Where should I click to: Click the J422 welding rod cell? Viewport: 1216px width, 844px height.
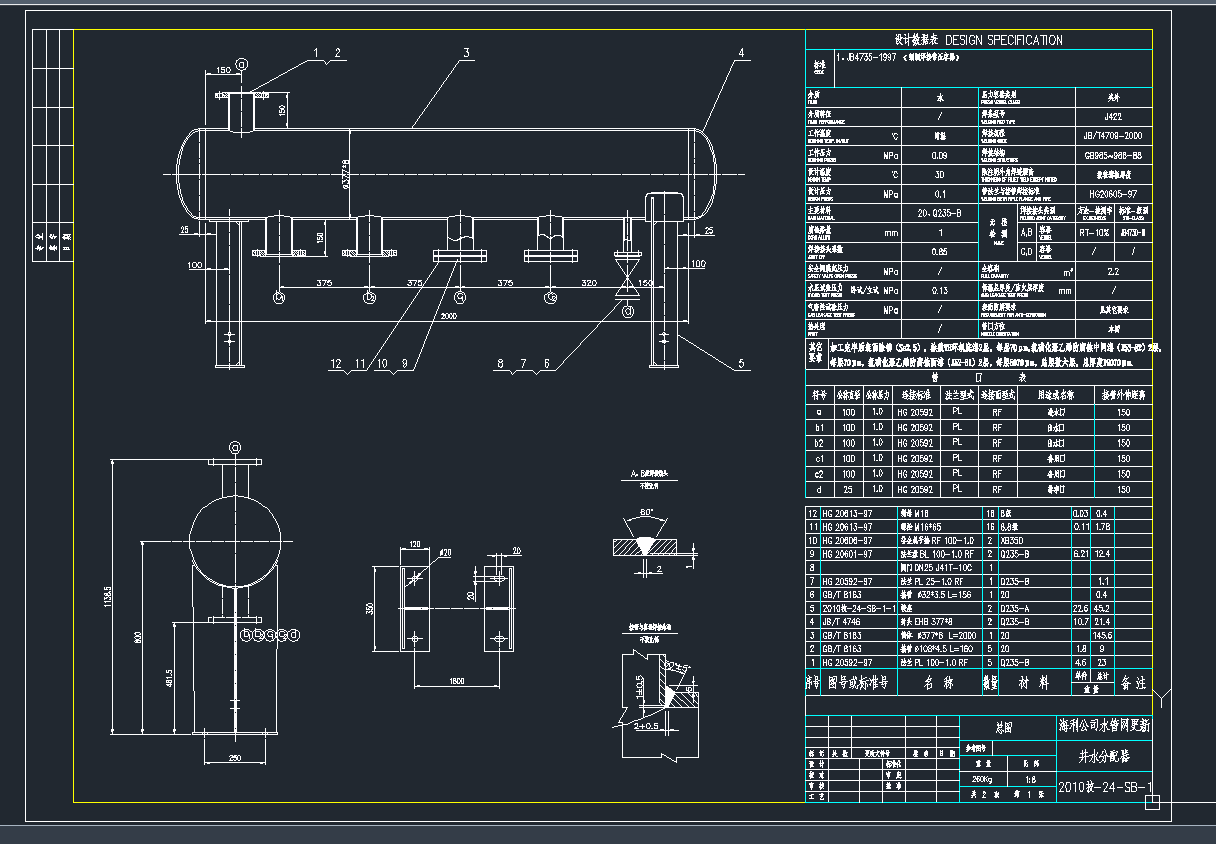tap(1113, 117)
